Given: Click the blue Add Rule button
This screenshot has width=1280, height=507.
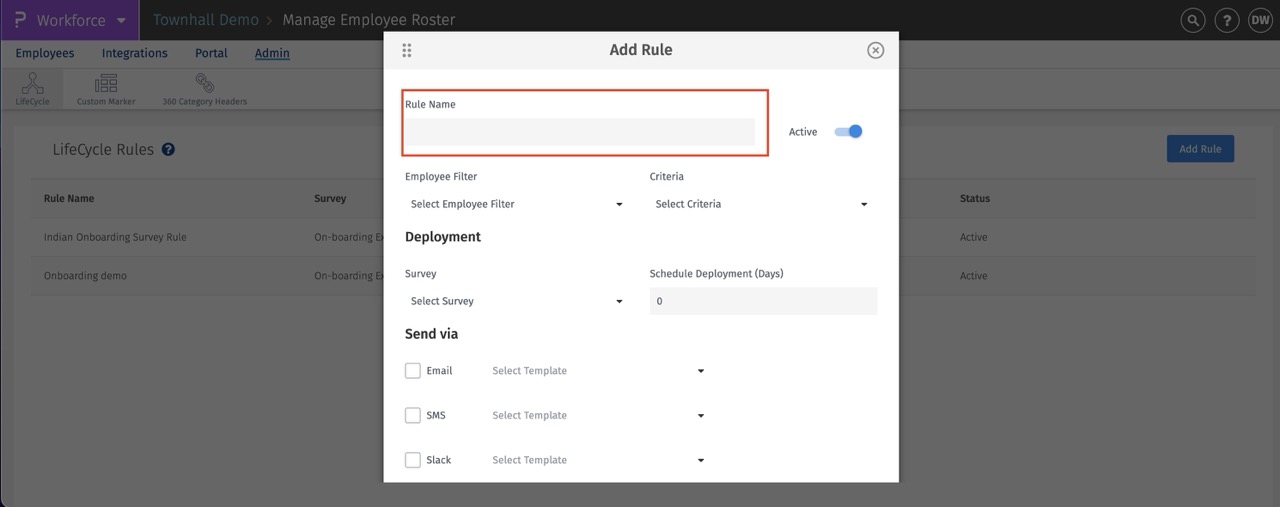Looking at the screenshot, I should [1200, 149].
